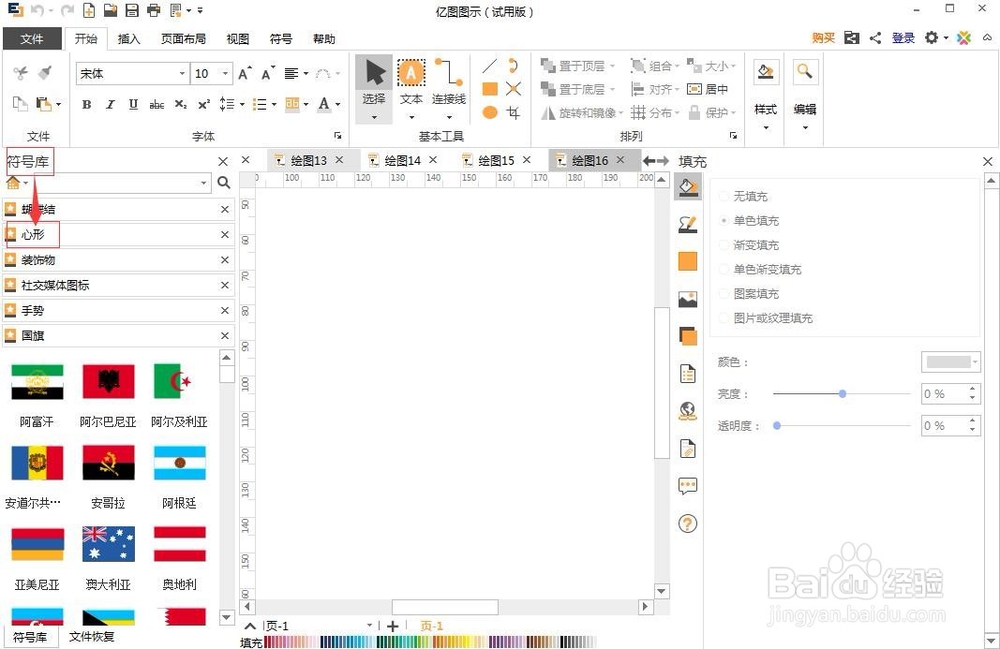Open the 插入 ribbon tab
The height and width of the screenshot is (649, 1000).
pos(129,39)
